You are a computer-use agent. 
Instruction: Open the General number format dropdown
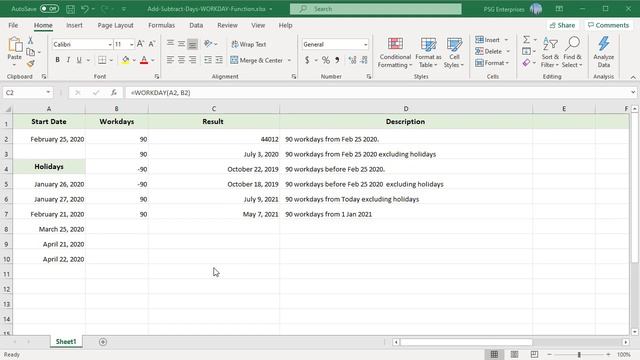365,44
